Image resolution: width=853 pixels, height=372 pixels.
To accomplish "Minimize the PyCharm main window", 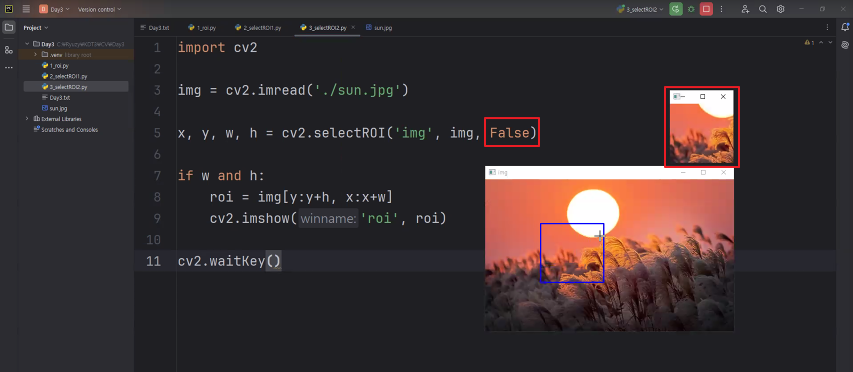I will tap(801, 9).
